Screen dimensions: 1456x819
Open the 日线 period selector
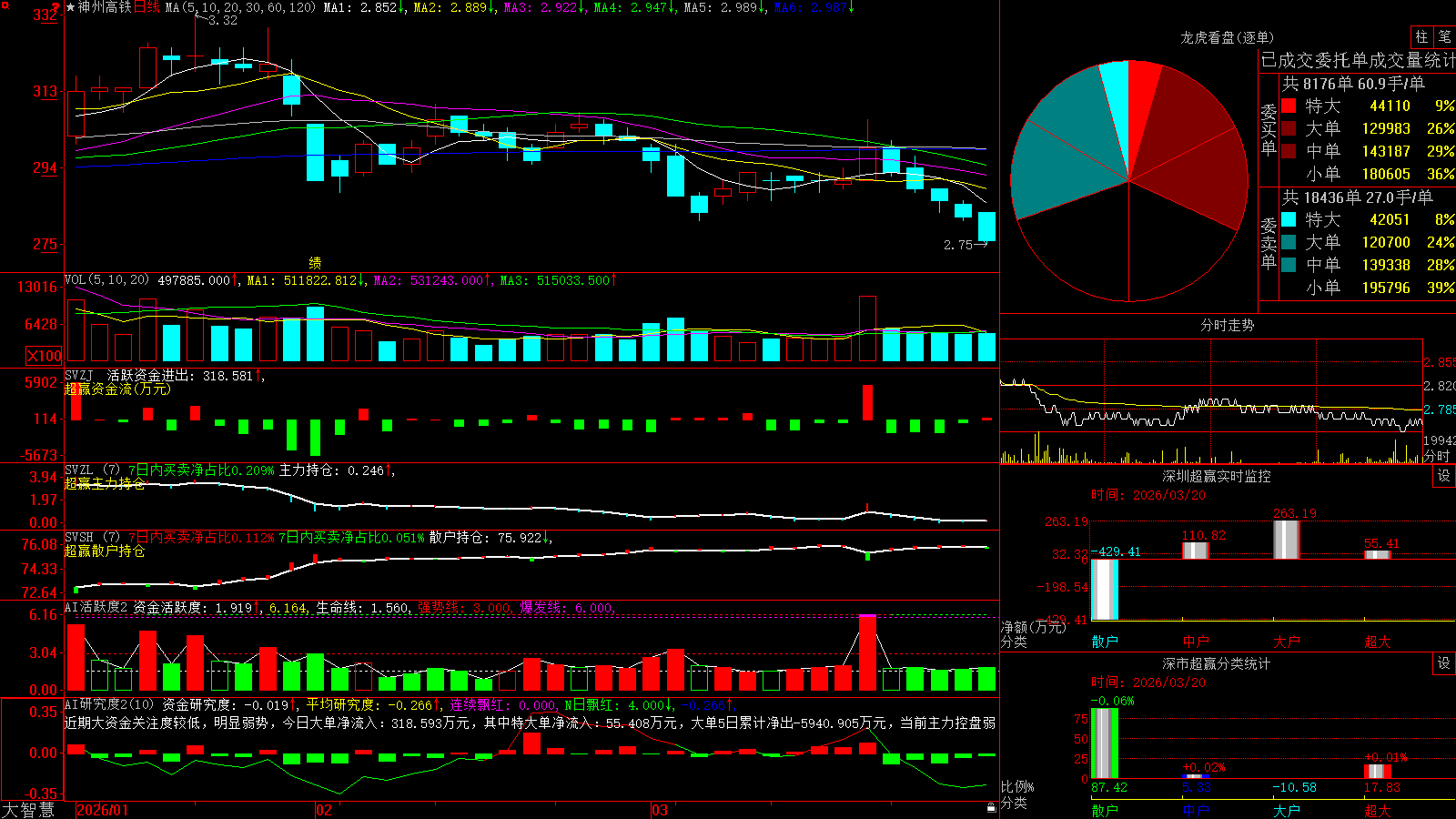coord(147,7)
